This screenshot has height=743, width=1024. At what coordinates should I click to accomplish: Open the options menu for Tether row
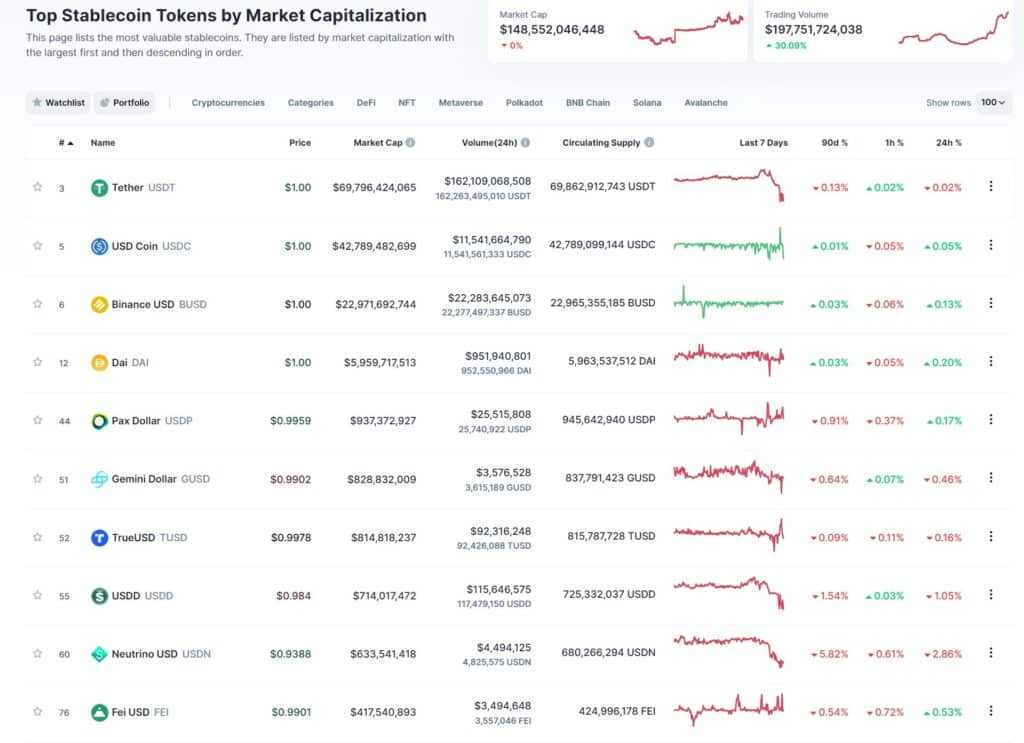(993, 187)
